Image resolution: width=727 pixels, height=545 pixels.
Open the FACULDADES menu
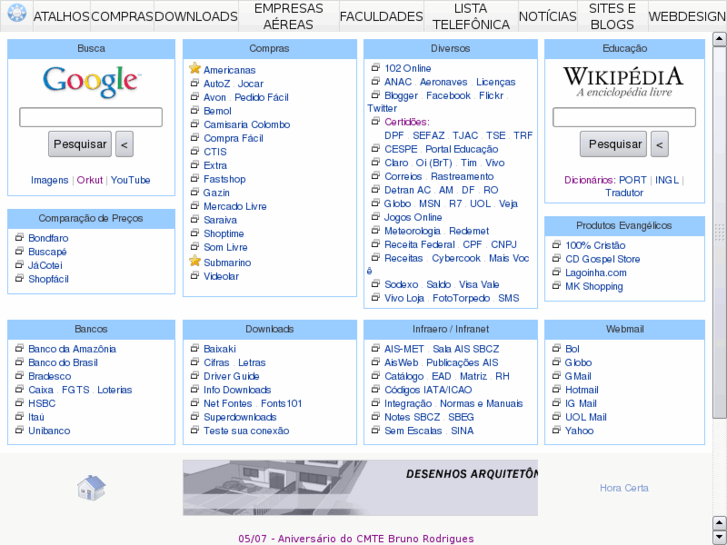click(381, 16)
